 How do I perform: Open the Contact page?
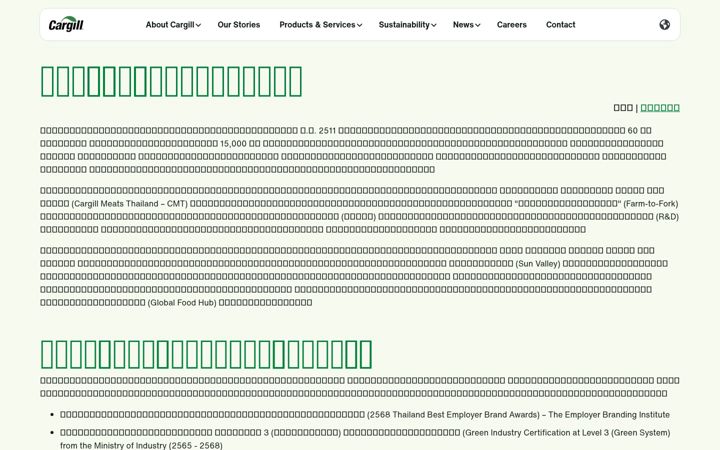point(560,25)
